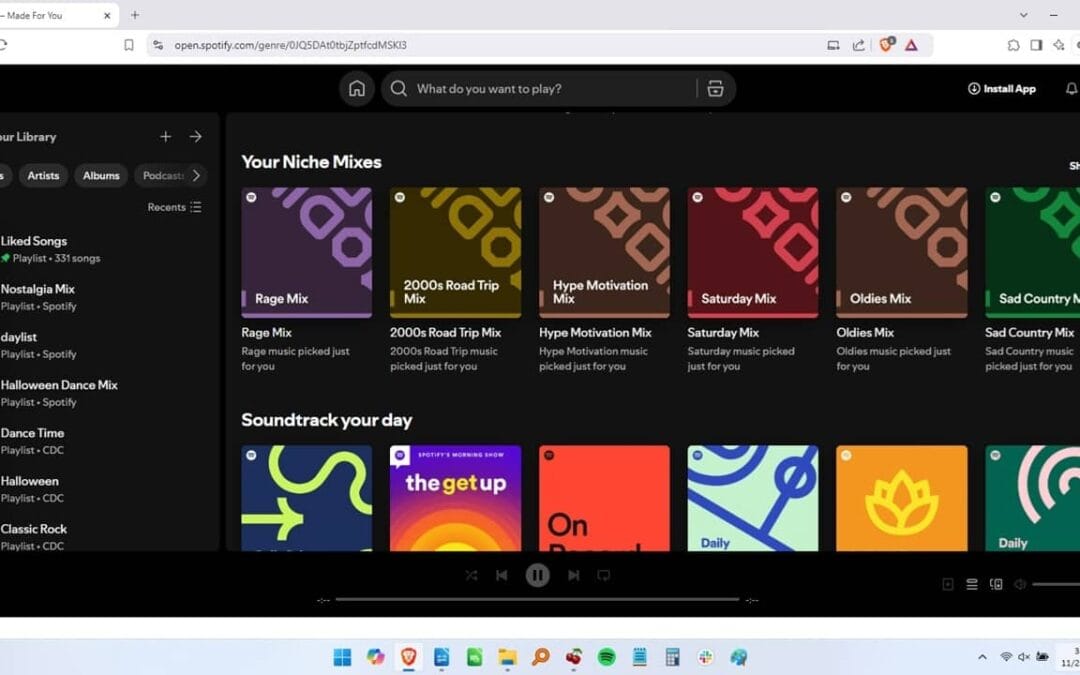Open the Now Playing view icon
The image size is (1080, 675).
coord(948,584)
